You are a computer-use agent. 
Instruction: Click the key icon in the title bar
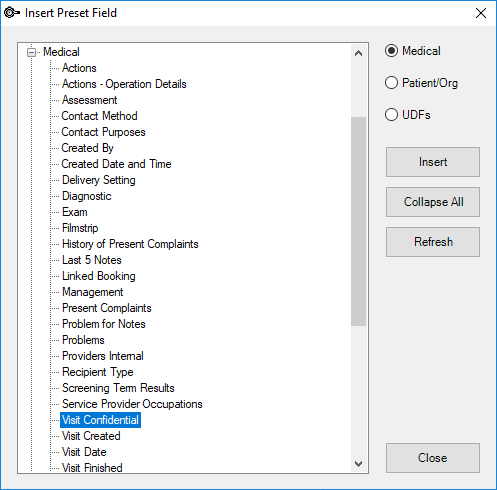tap(12, 13)
